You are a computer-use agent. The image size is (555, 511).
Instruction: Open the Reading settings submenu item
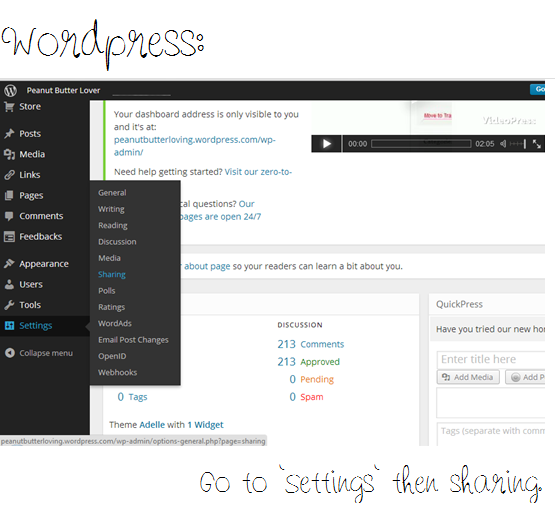[113, 225]
